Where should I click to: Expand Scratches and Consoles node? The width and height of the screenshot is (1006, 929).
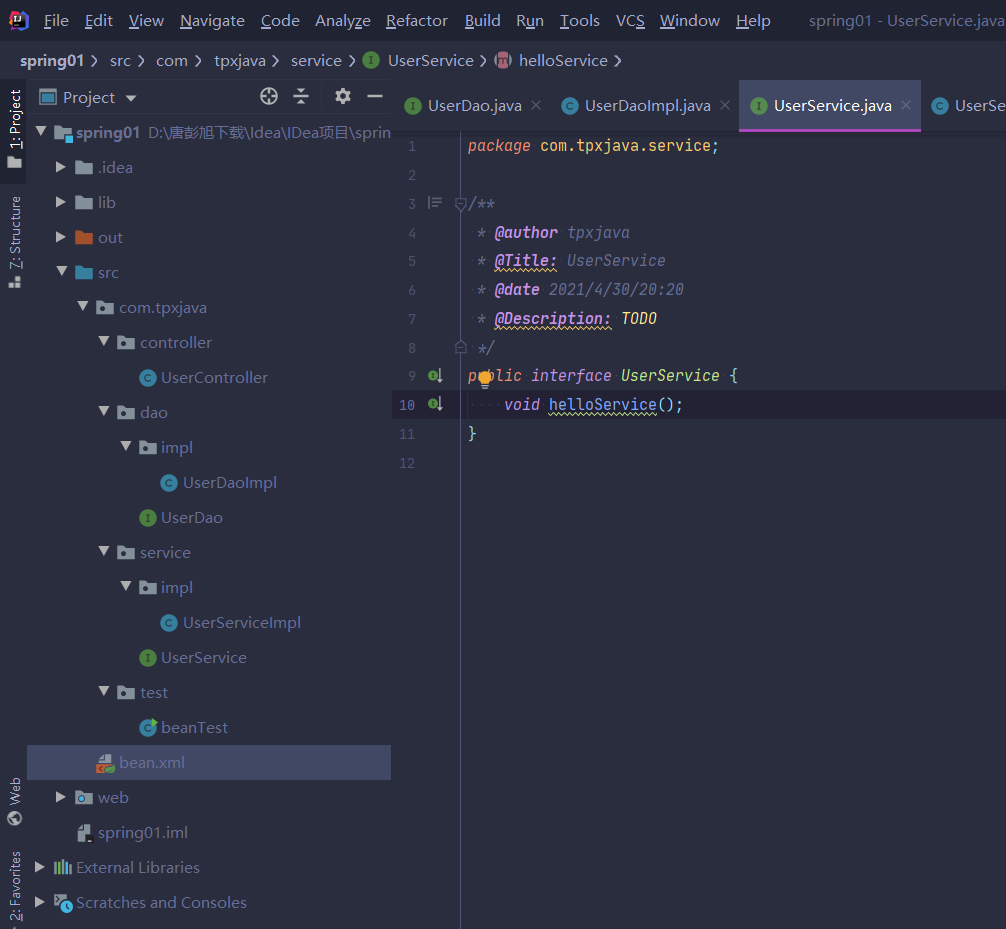(39, 901)
